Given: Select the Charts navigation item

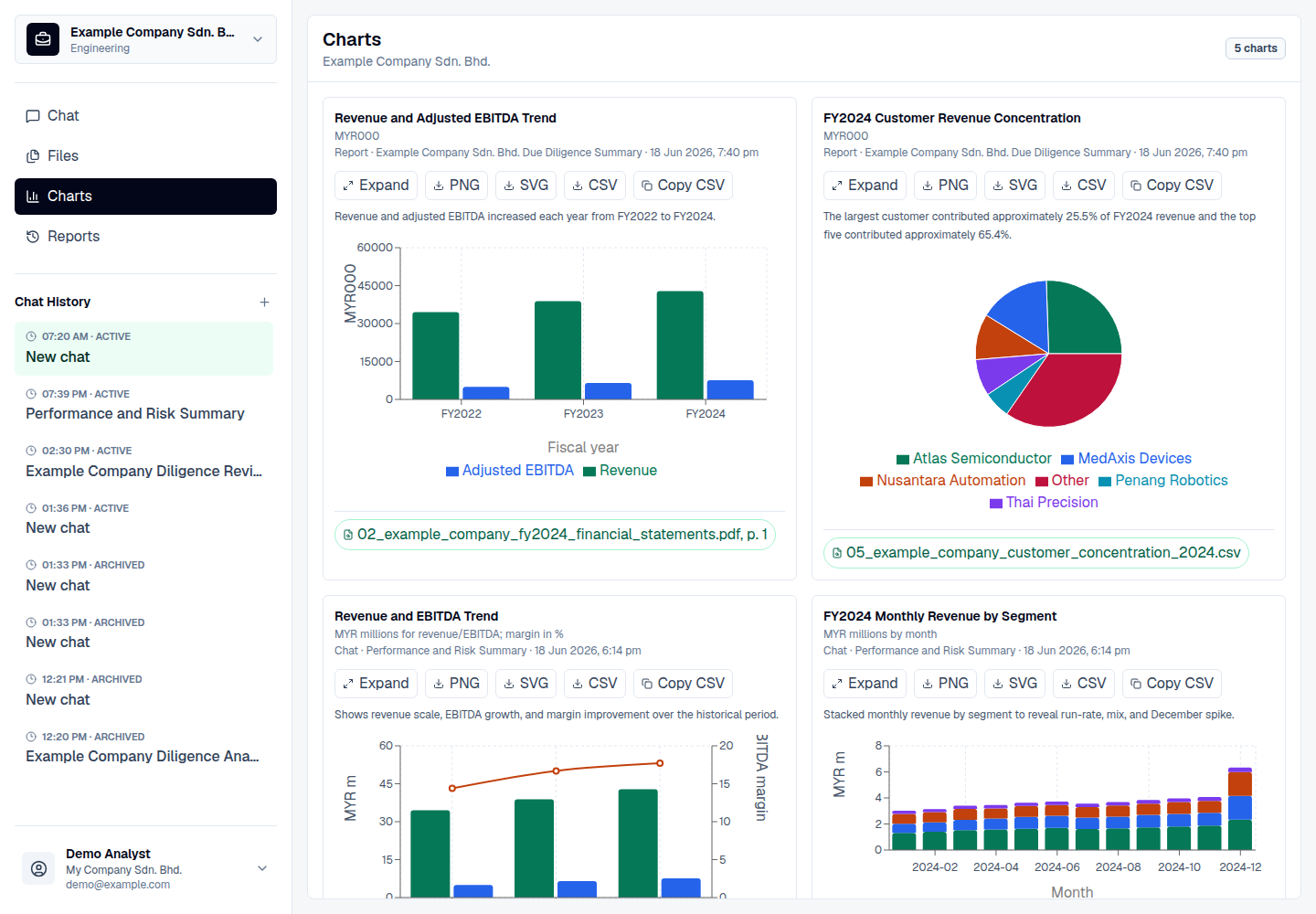Looking at the screenshot, I should tap(145, 197).
